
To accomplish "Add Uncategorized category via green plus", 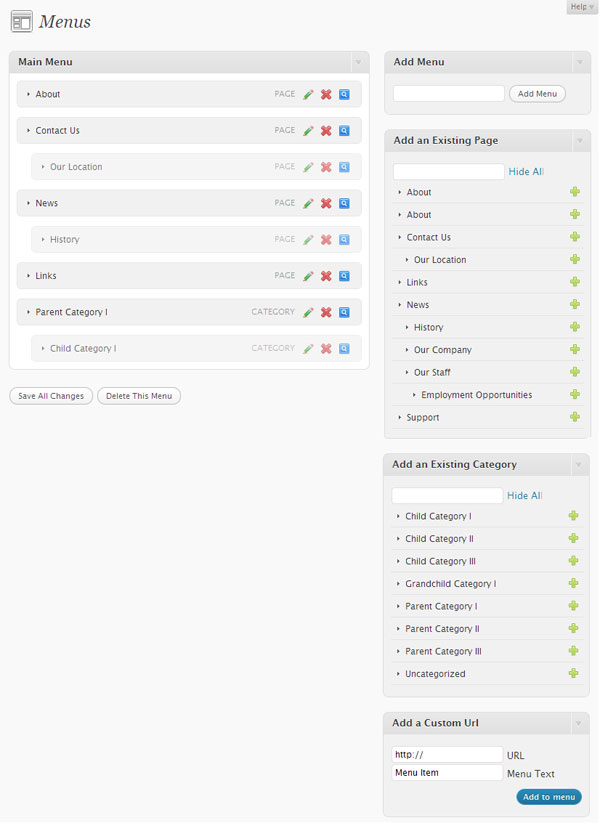I will coord(573,673).
